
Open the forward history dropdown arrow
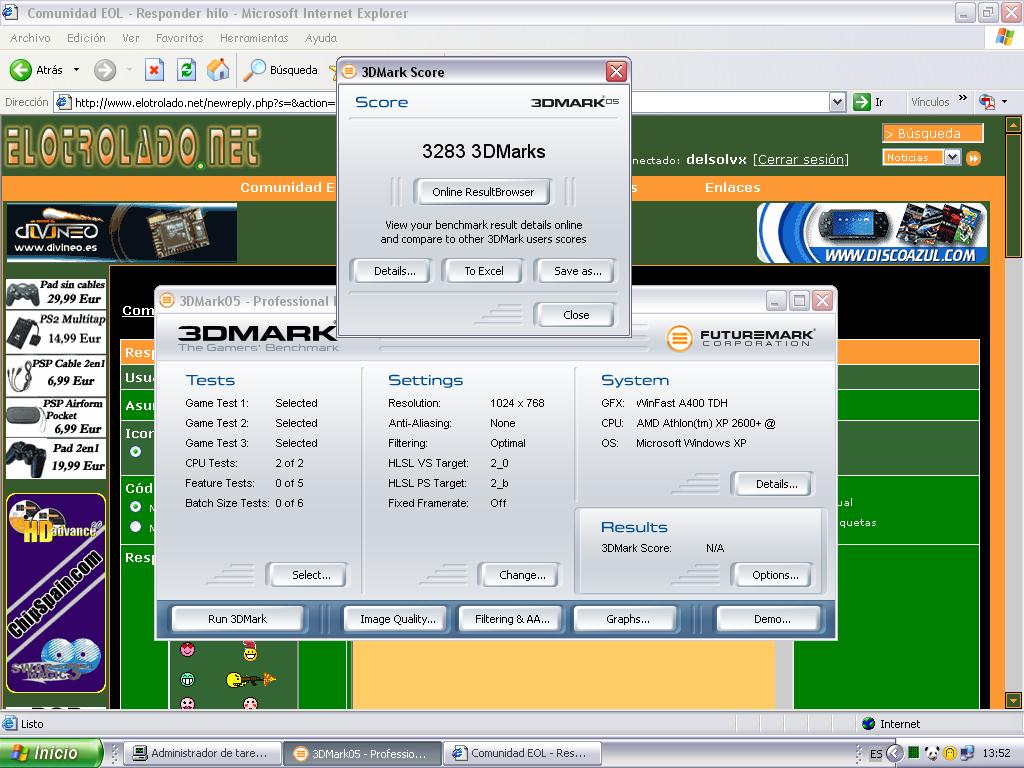pyautogui.click(x=129, y=70)
